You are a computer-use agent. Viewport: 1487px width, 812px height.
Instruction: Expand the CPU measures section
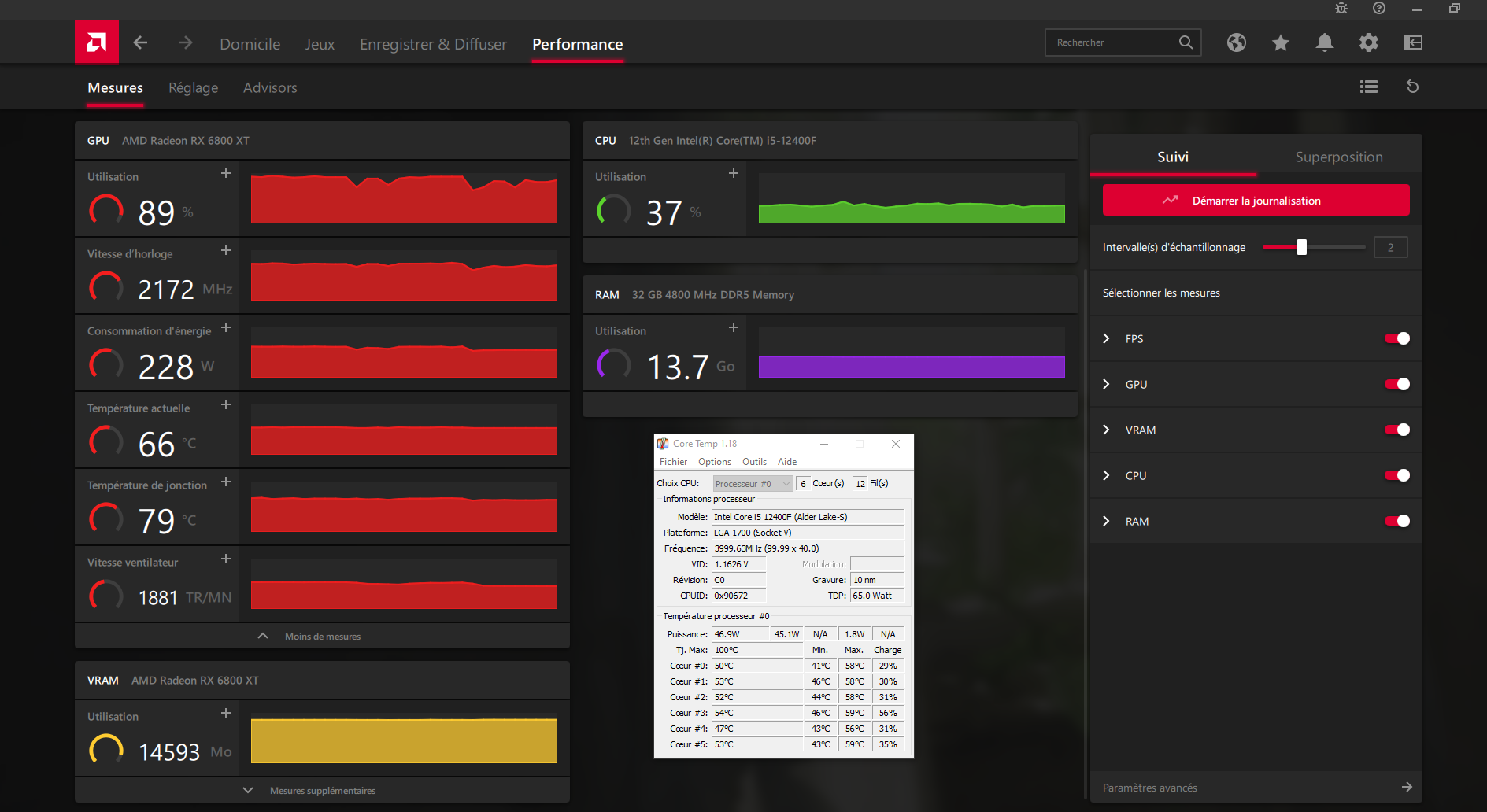[1106, 475]
